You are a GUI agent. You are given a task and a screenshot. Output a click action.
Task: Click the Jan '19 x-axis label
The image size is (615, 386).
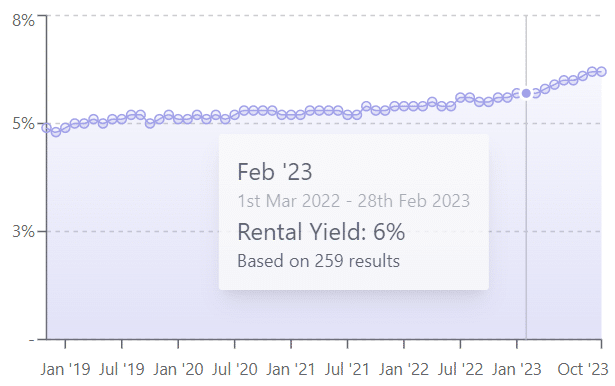[65, 369]
